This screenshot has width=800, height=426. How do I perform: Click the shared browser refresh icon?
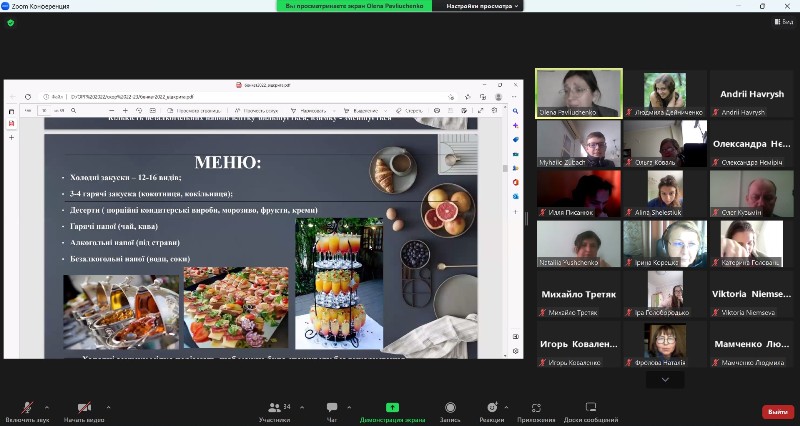click(x=28, y=97)
